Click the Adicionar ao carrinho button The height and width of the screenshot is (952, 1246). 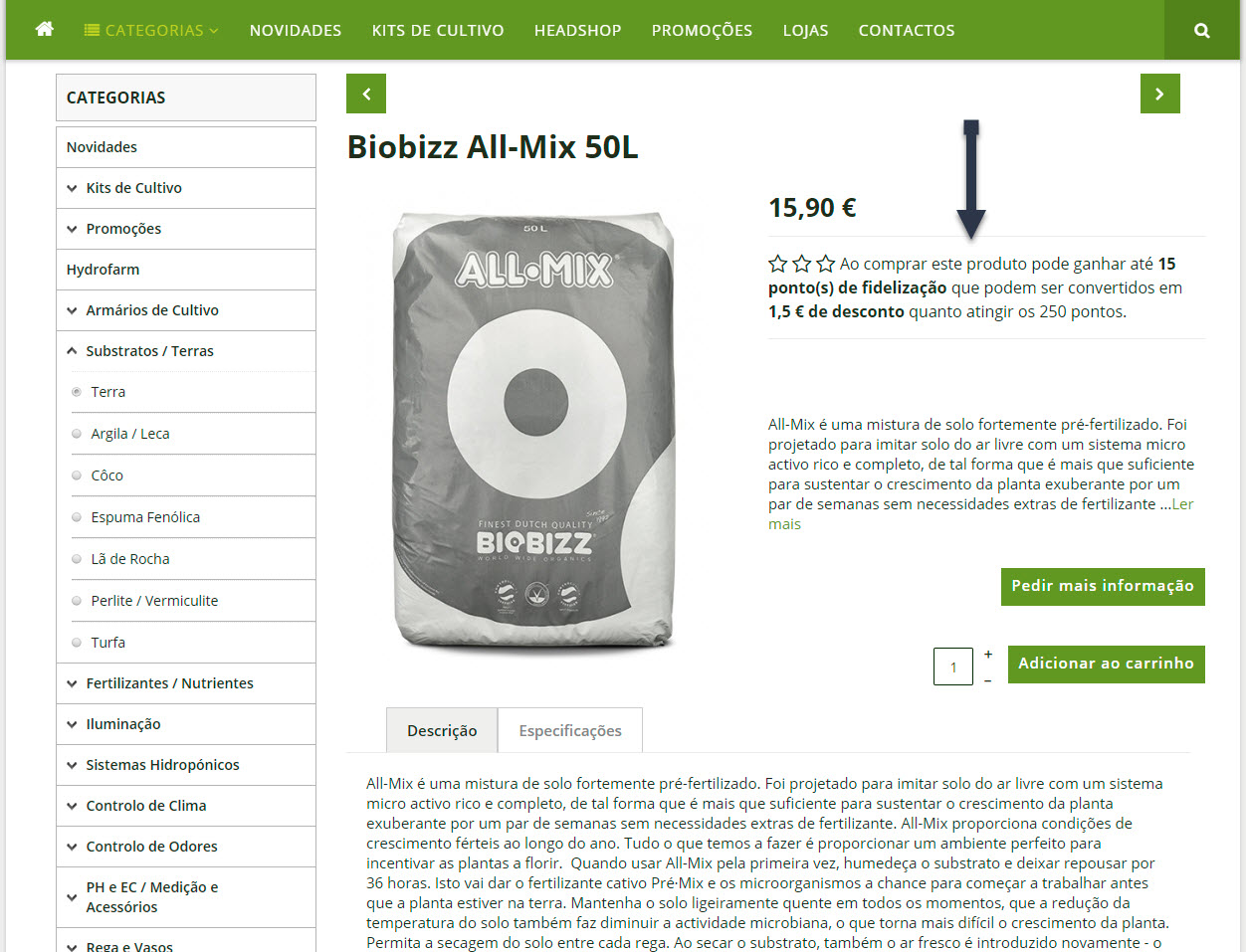(x=1106, y=664)
